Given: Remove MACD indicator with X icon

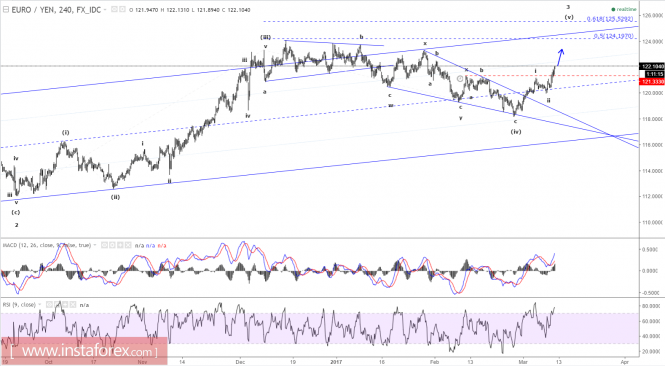Looking at the screenshot, I should point(128,245).
